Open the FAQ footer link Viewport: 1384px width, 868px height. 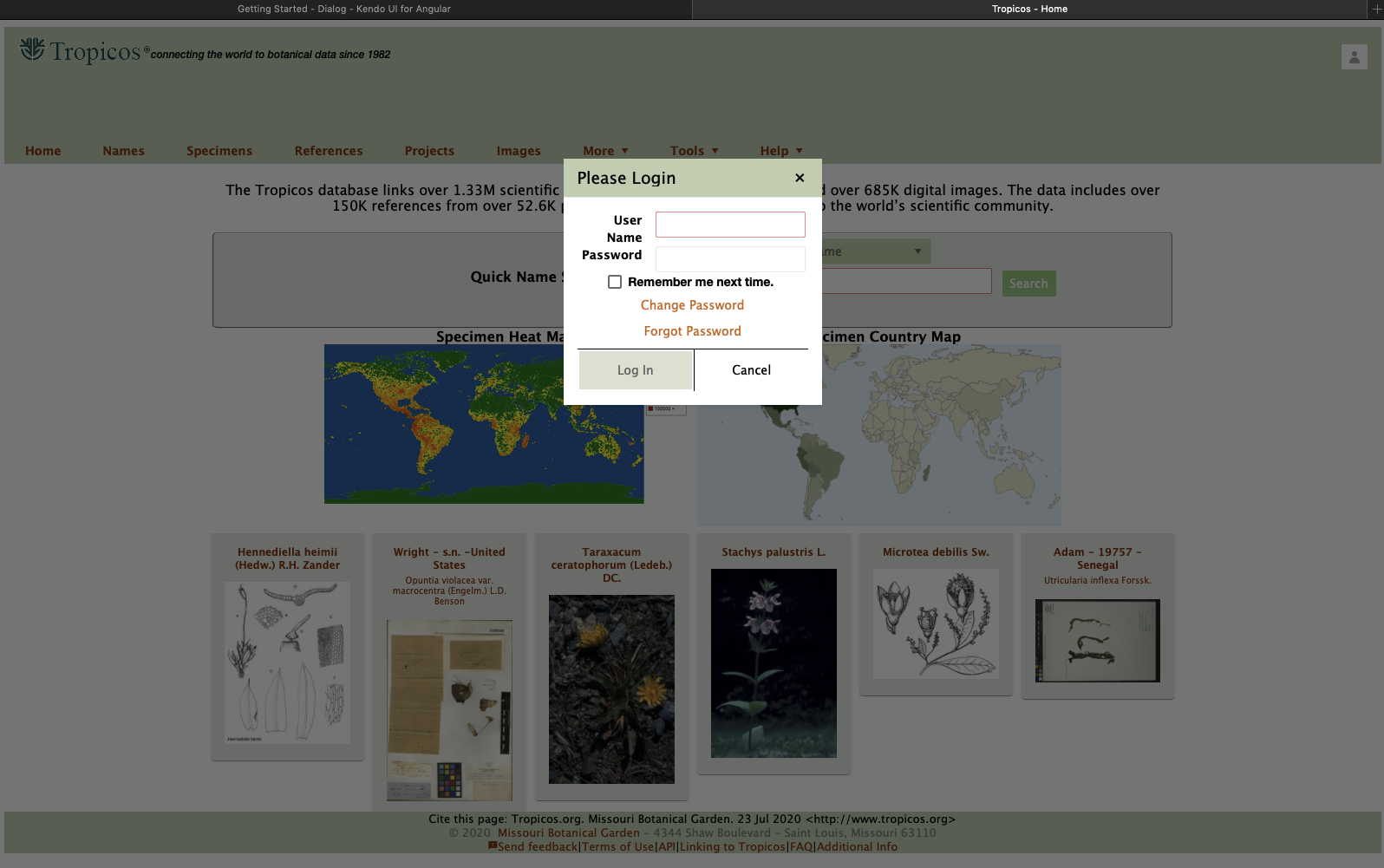click(x=801, y=847)
